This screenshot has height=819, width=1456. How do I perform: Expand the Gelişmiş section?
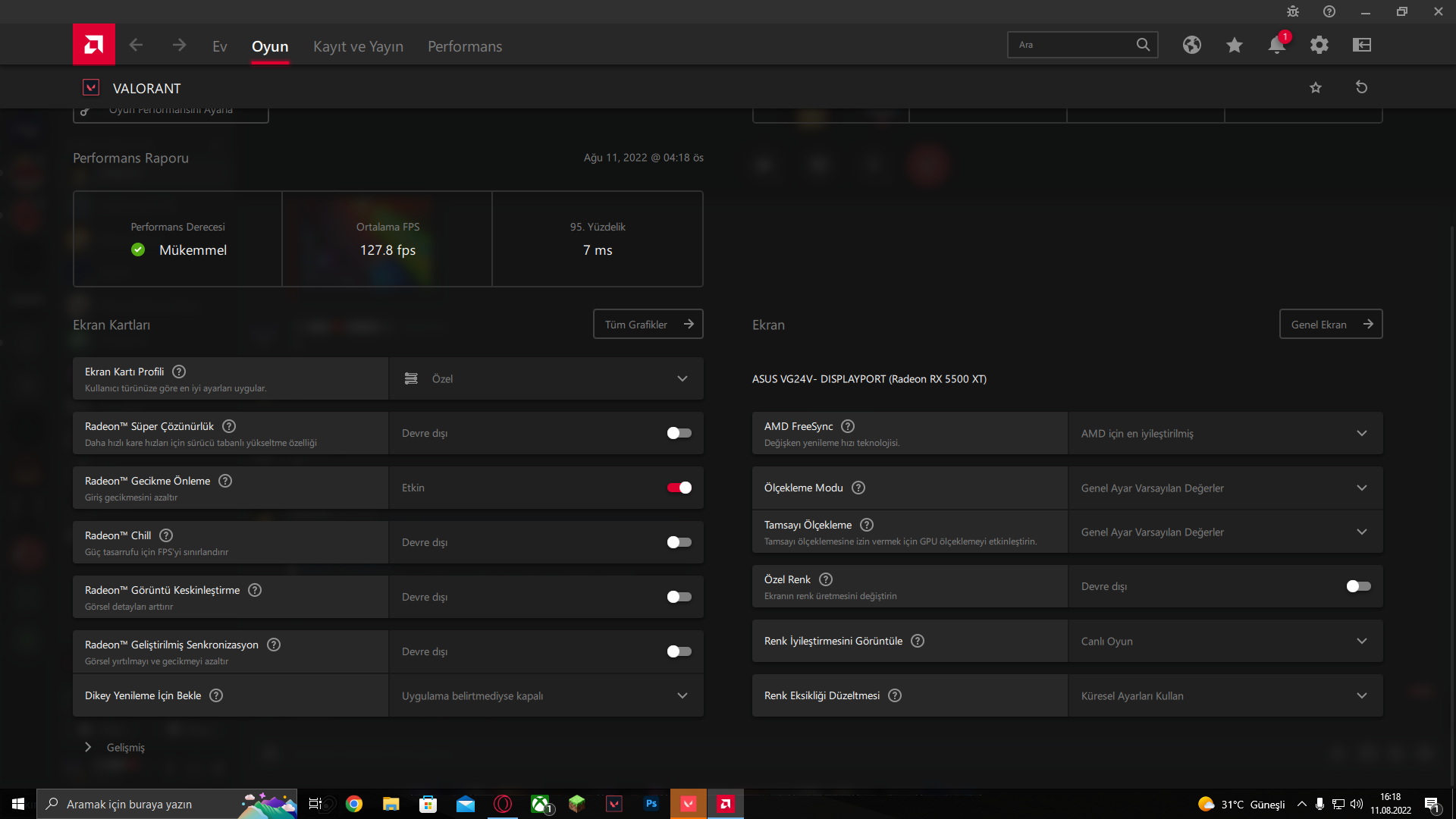tap(115, 747)
